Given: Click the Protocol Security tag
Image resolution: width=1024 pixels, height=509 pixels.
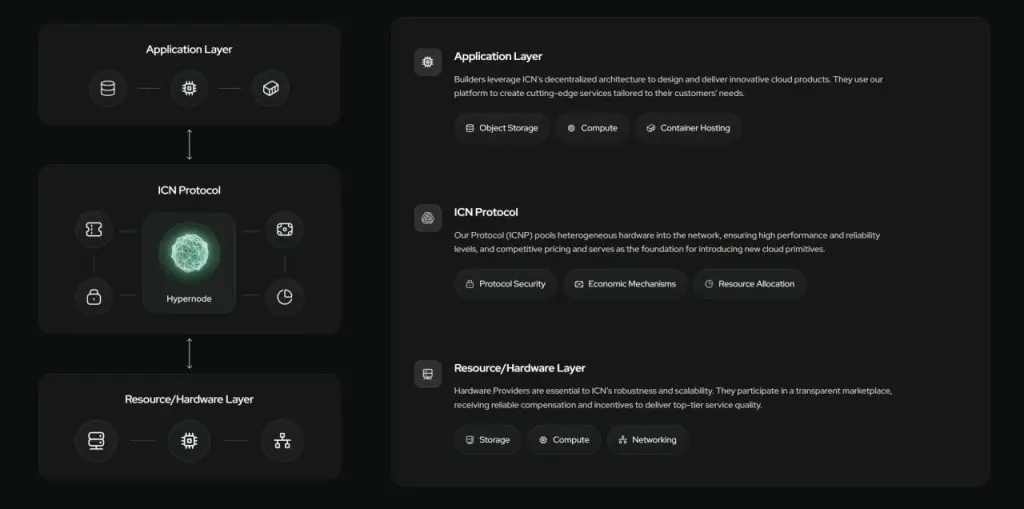Looking at the screenshot, I should 505,284.
